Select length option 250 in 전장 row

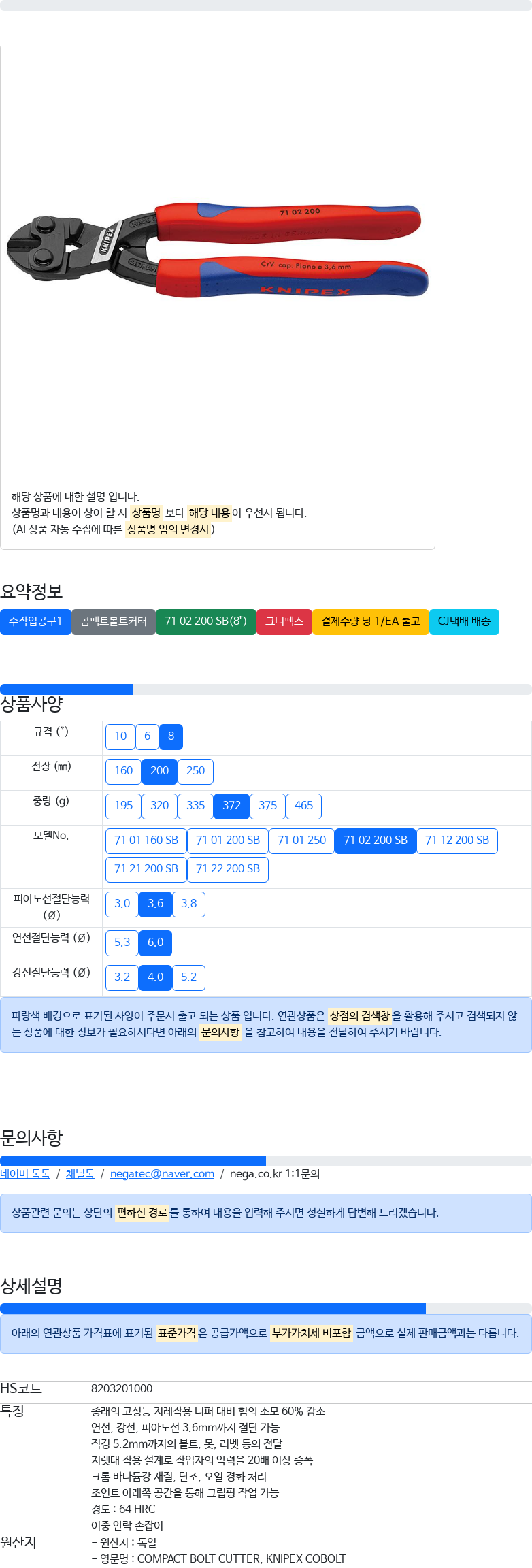tap(196, 771)
